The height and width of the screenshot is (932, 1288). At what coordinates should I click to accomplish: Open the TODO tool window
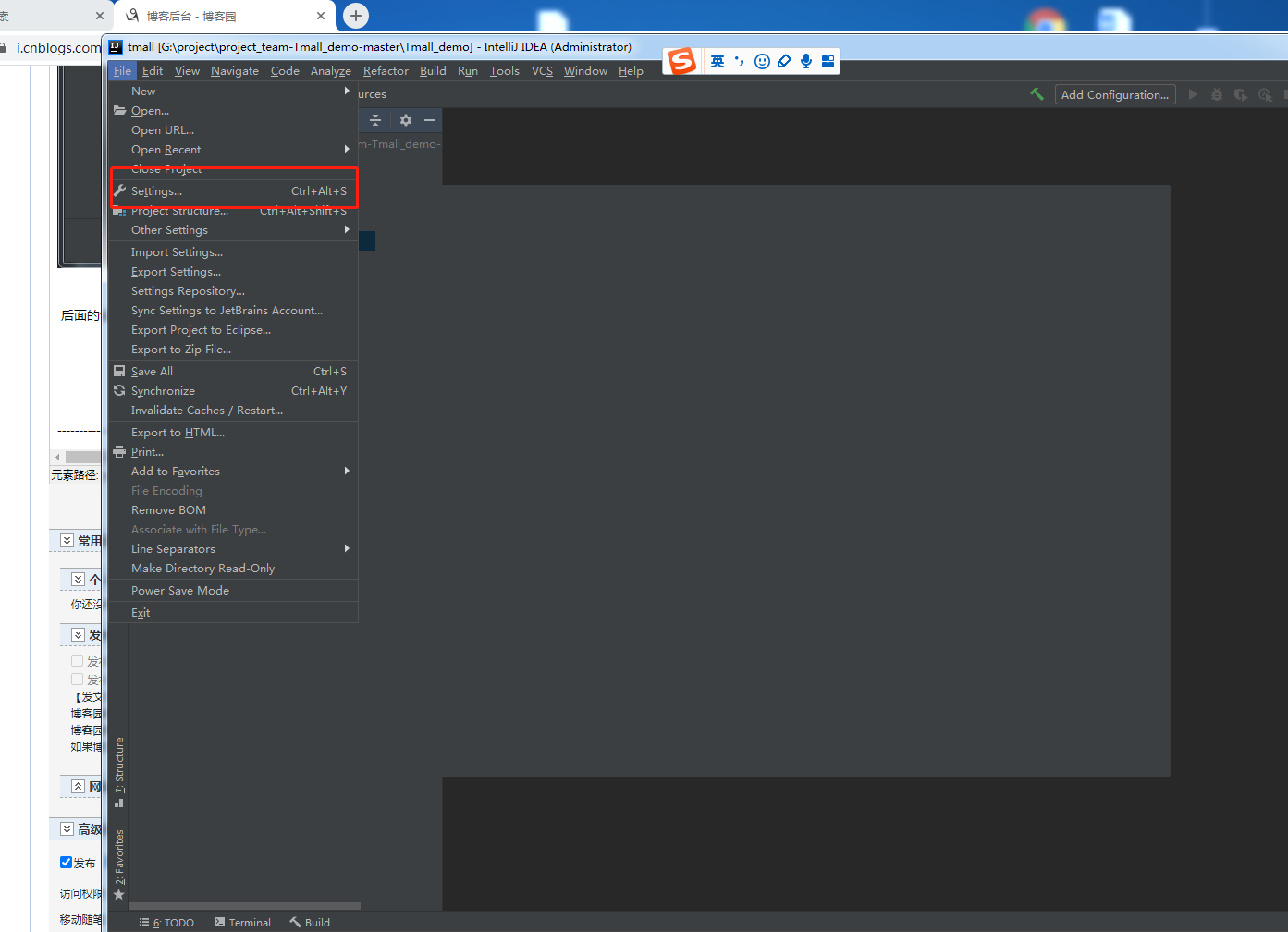pyautogui.click(x=166, y=922)
